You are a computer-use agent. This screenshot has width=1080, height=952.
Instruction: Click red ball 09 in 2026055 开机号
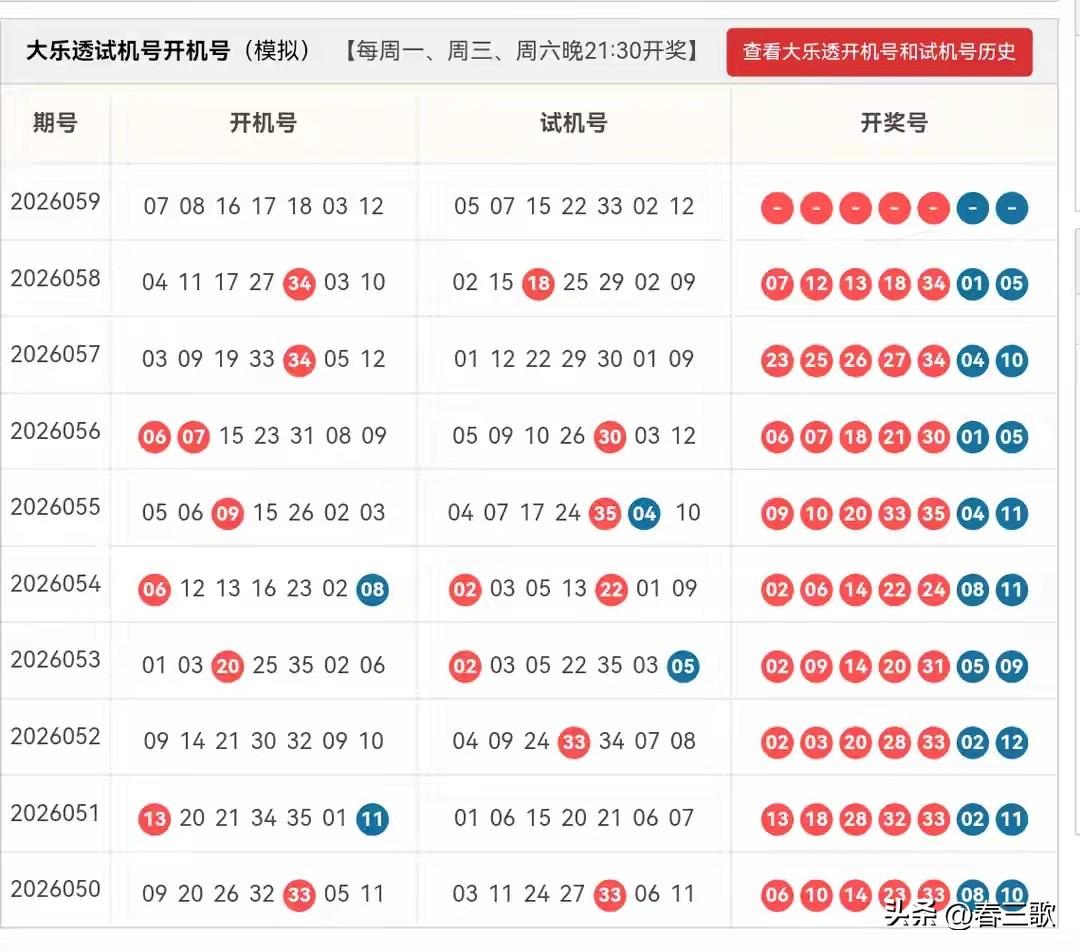pos(227,513)
